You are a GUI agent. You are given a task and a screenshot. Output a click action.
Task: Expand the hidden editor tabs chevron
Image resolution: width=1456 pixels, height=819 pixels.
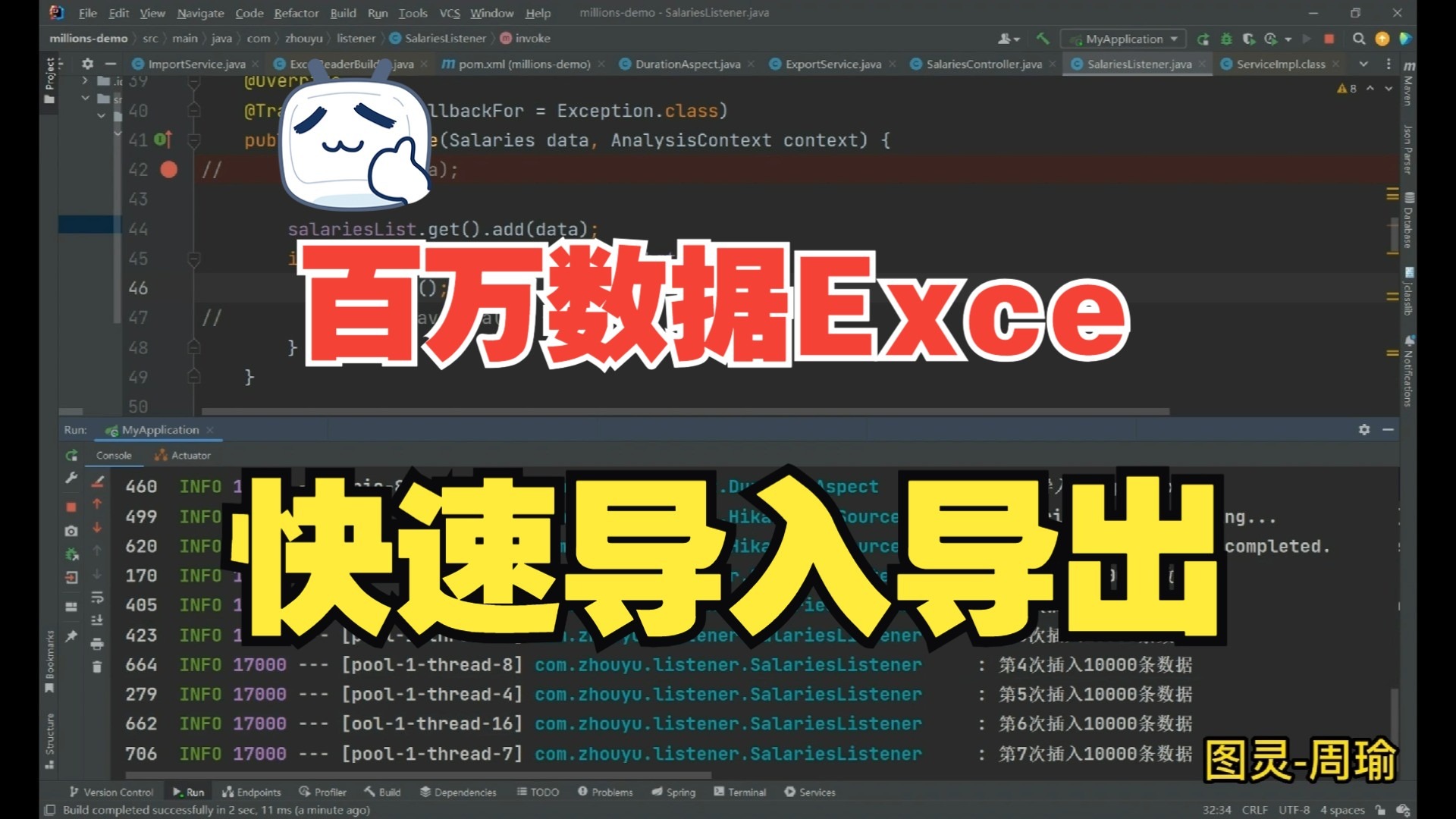coord(1364,64)
